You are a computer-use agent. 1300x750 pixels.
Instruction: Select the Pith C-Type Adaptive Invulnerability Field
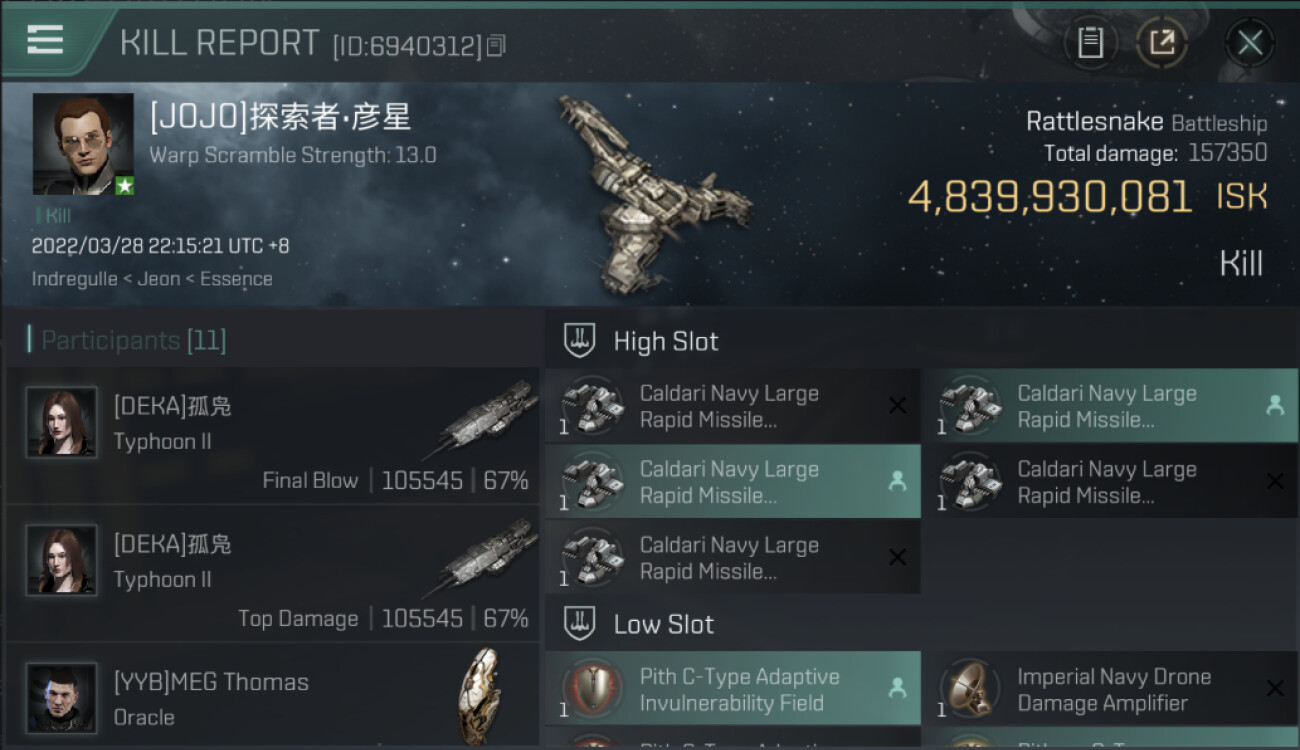732,689
